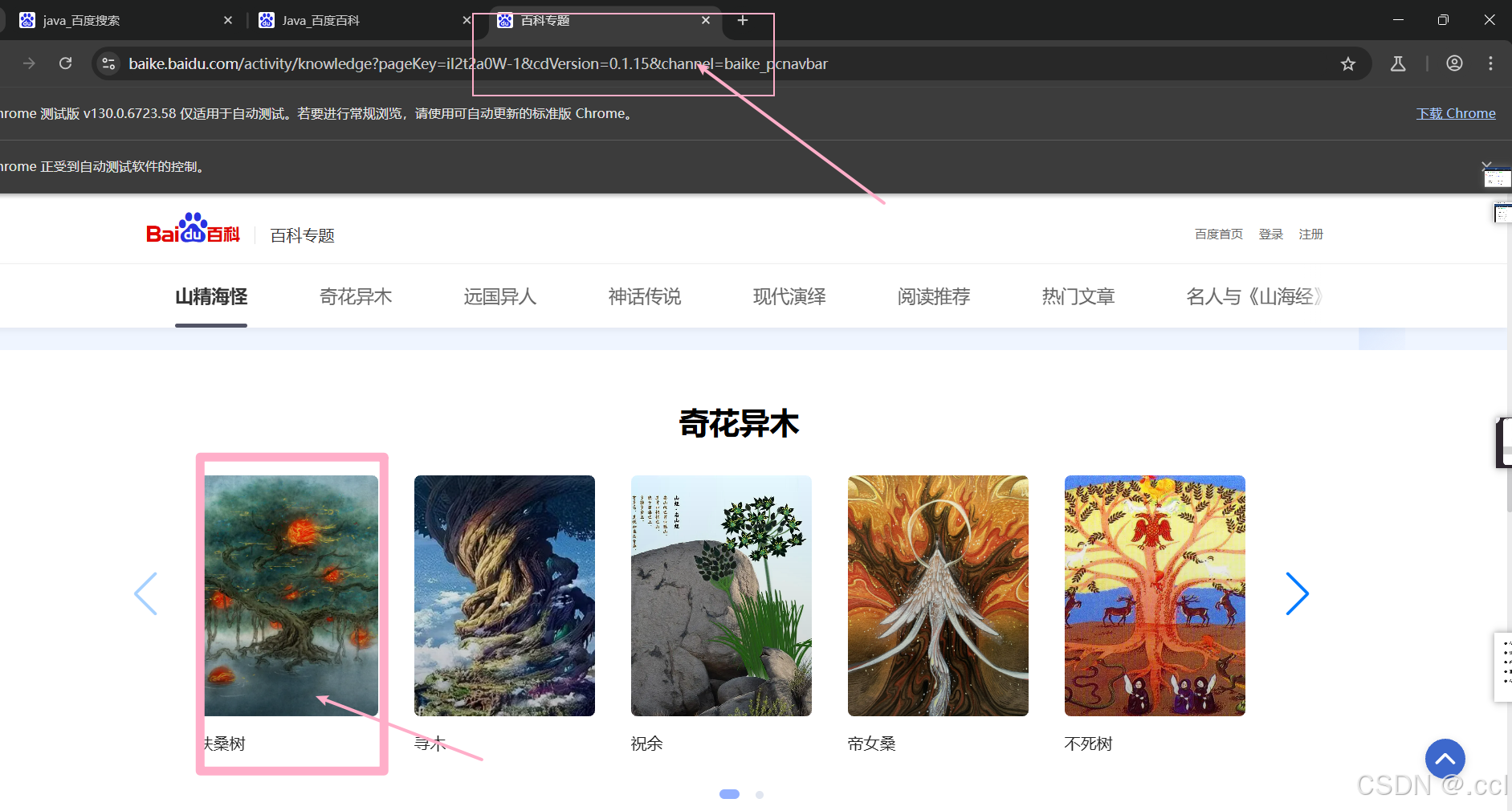This screenshot has height=811, width=1512.
Task: Open a new tab with plus button
Action: tap(743, 20)
